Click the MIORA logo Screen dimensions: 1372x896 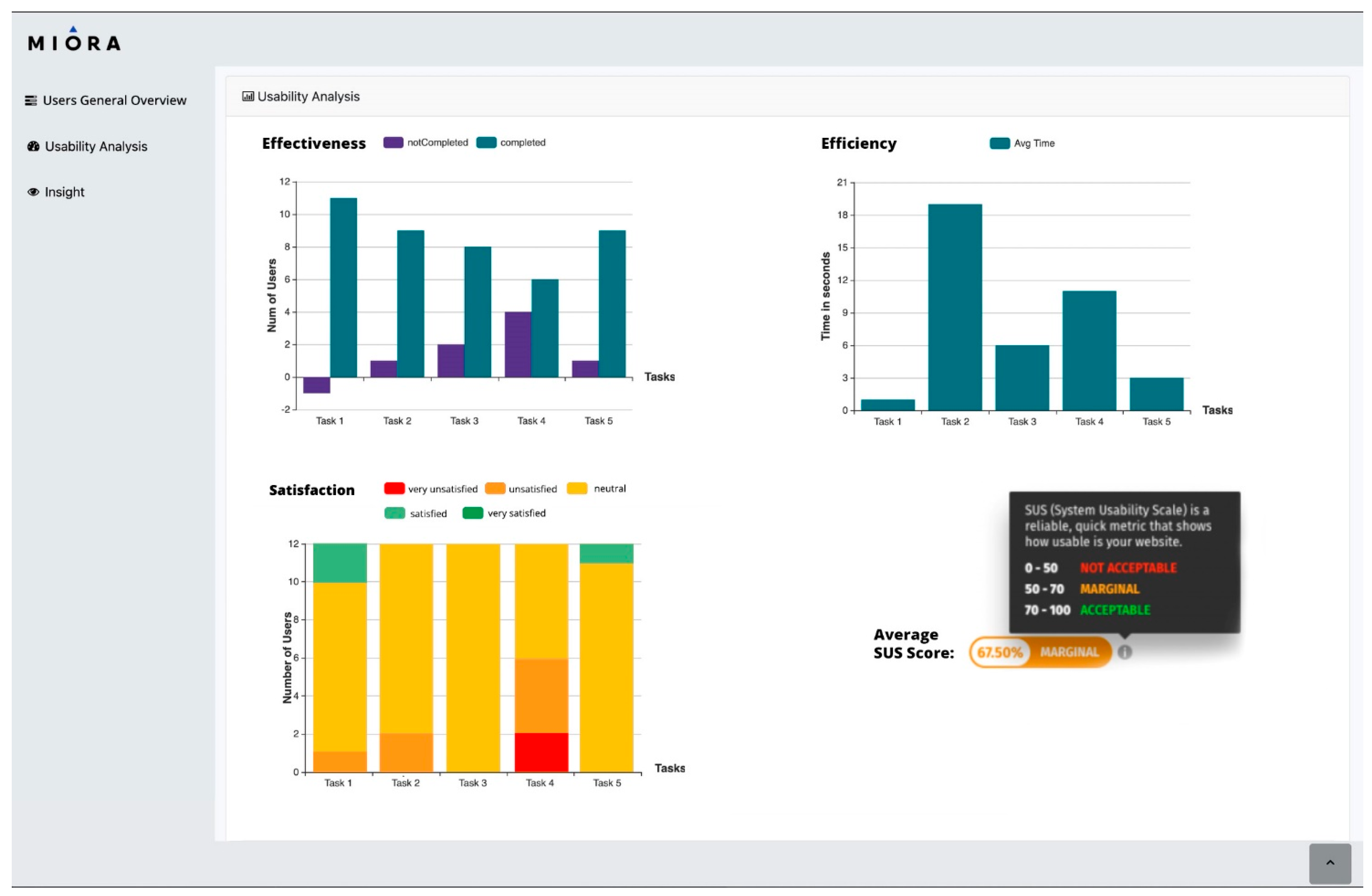click(x=74, y=40)
